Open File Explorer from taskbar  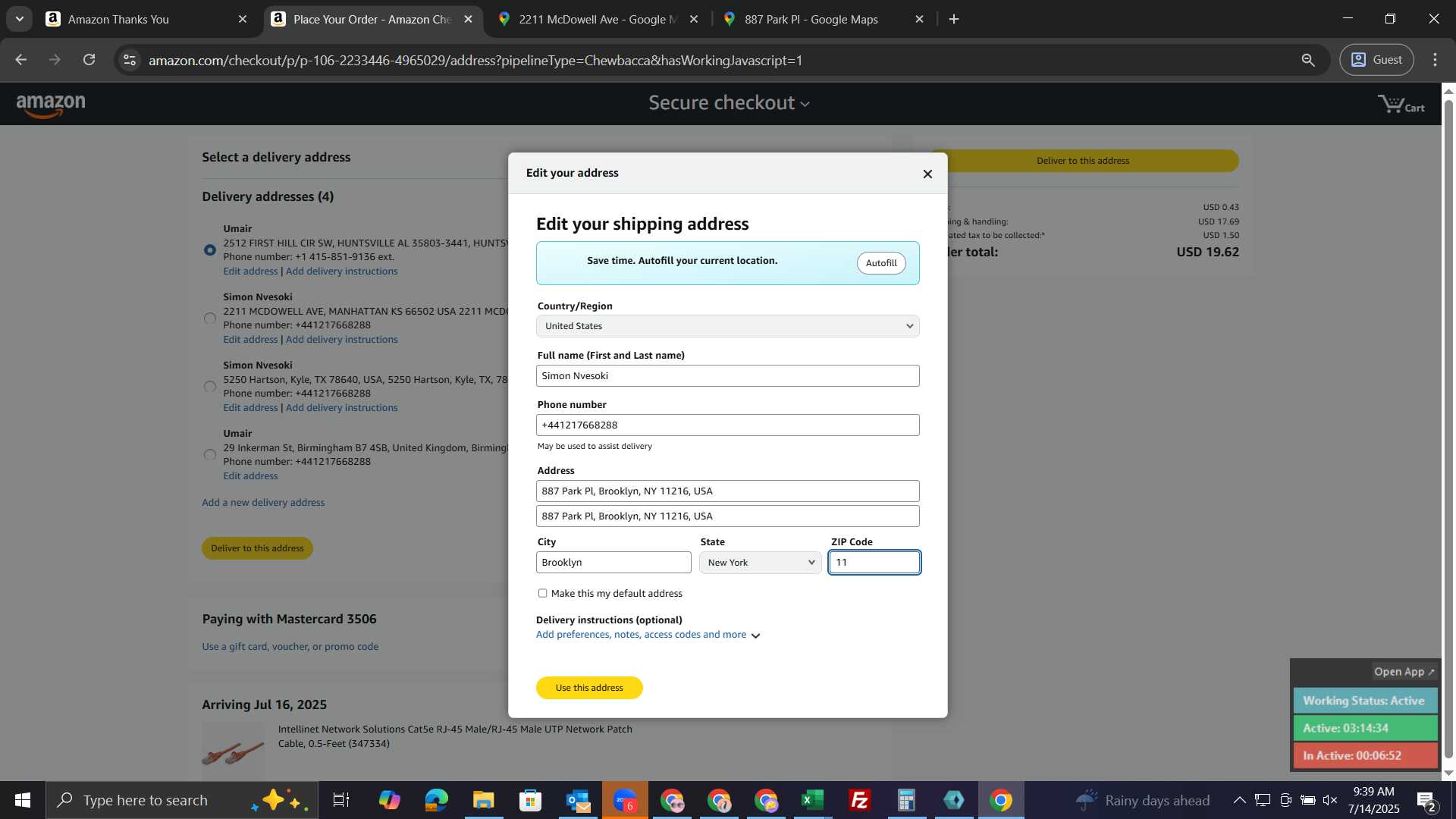[483, 800]
